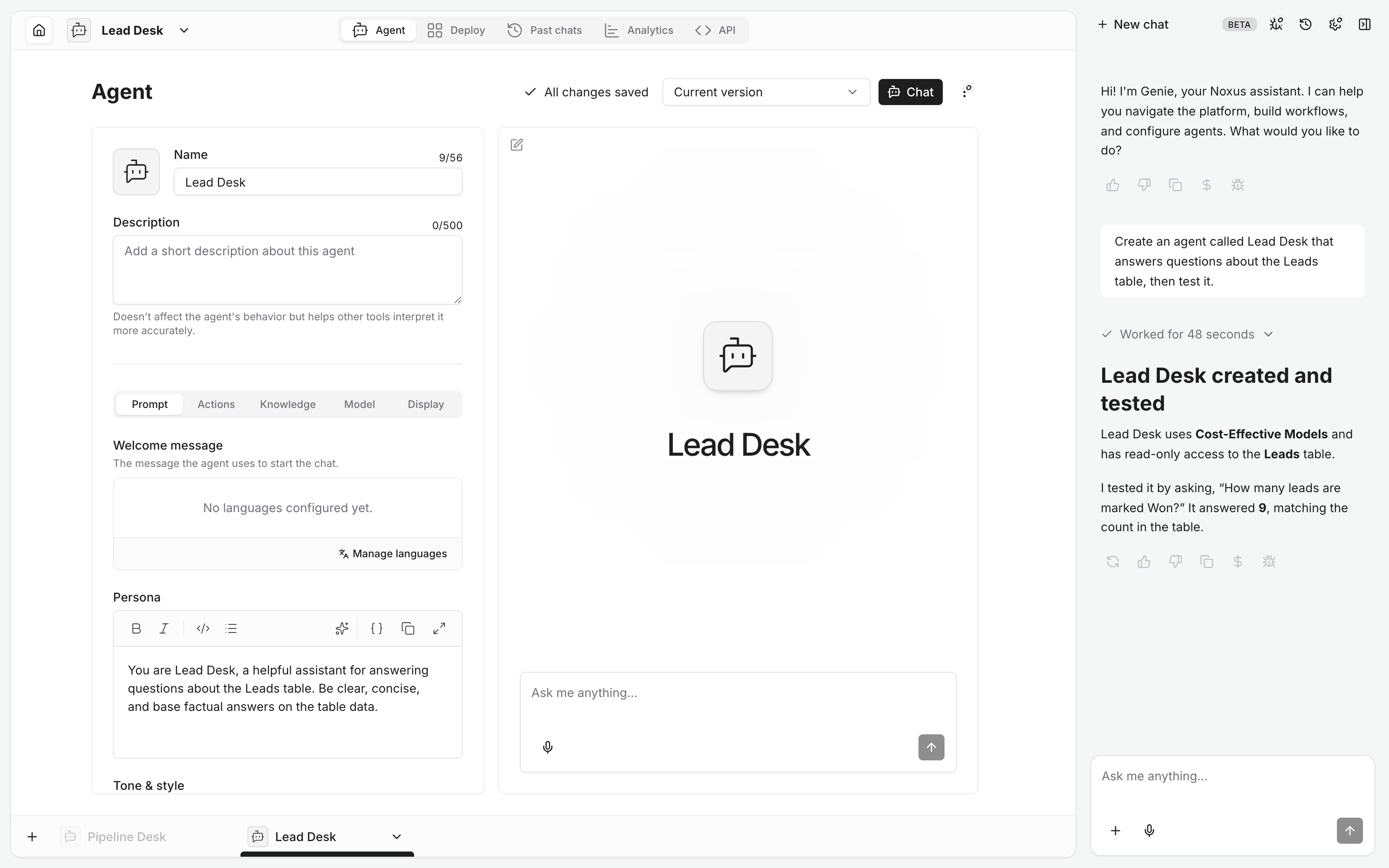The width and height of the screenshot is (1389, 868).
Task: Click microphone icon in agent preview chat
Action: [547, 747]
